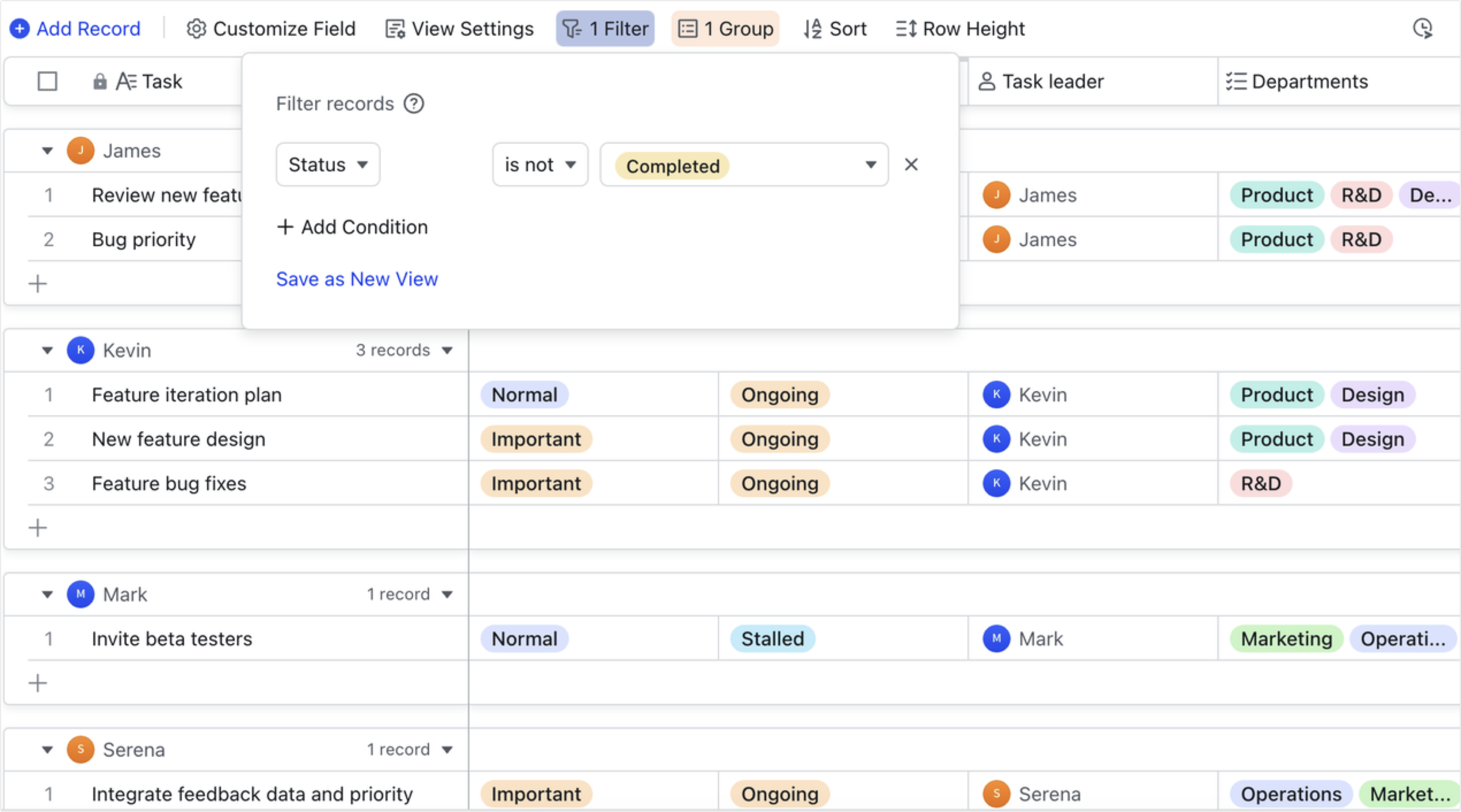Open Customize Field settings
The height and width of the screenshot is (812, 1461).
(271, 28)
